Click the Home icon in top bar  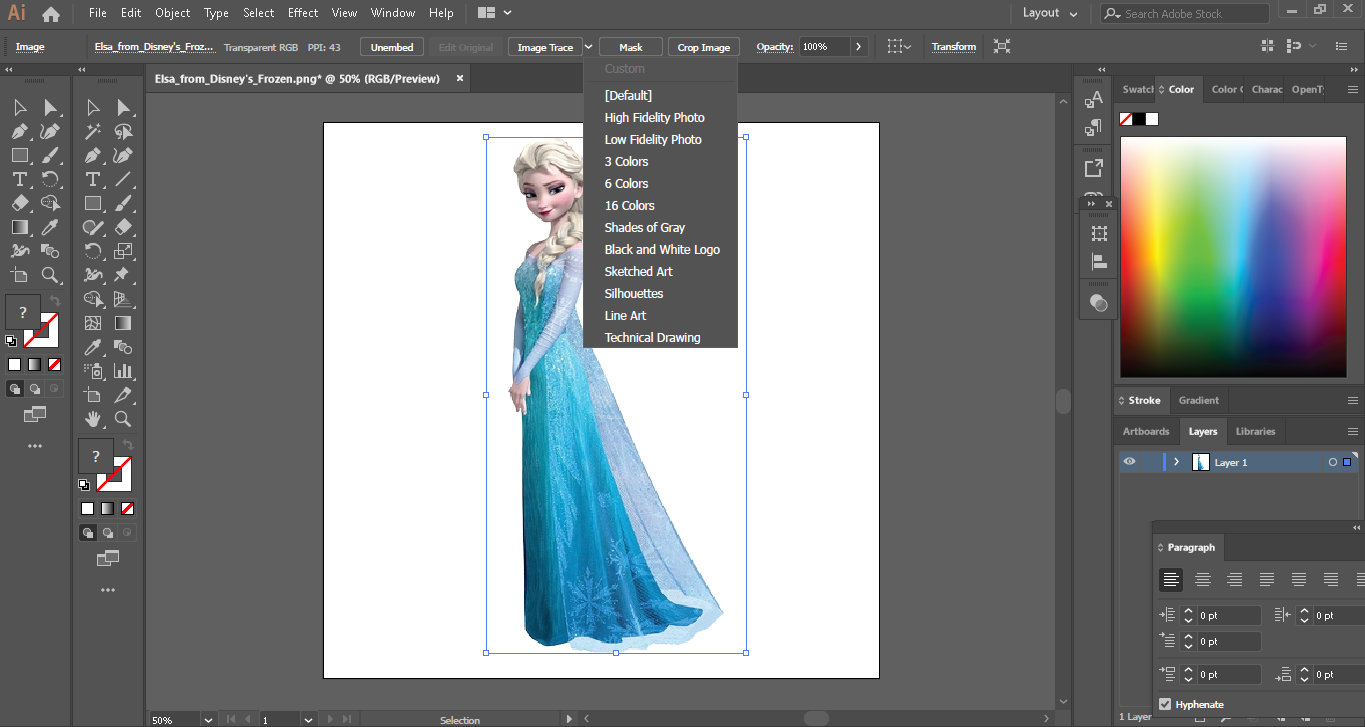point(51,14)
